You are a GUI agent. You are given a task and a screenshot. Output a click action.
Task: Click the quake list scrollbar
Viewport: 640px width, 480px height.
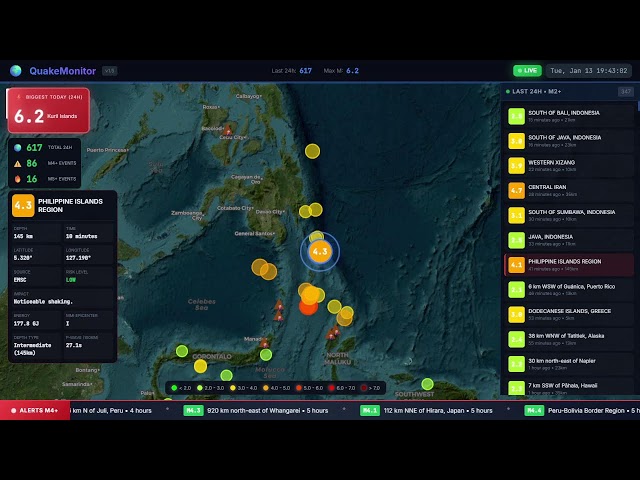638,105
